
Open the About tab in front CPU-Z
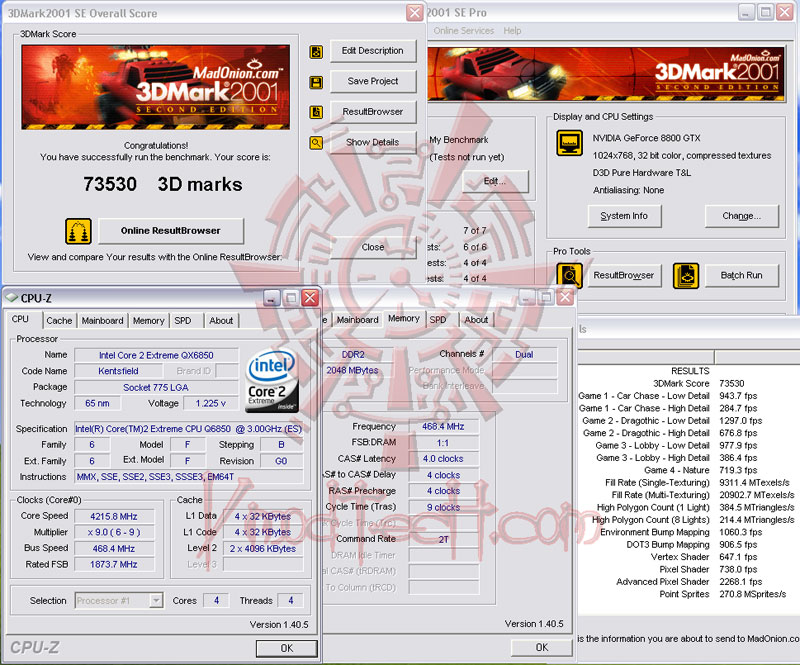(221, 321)
